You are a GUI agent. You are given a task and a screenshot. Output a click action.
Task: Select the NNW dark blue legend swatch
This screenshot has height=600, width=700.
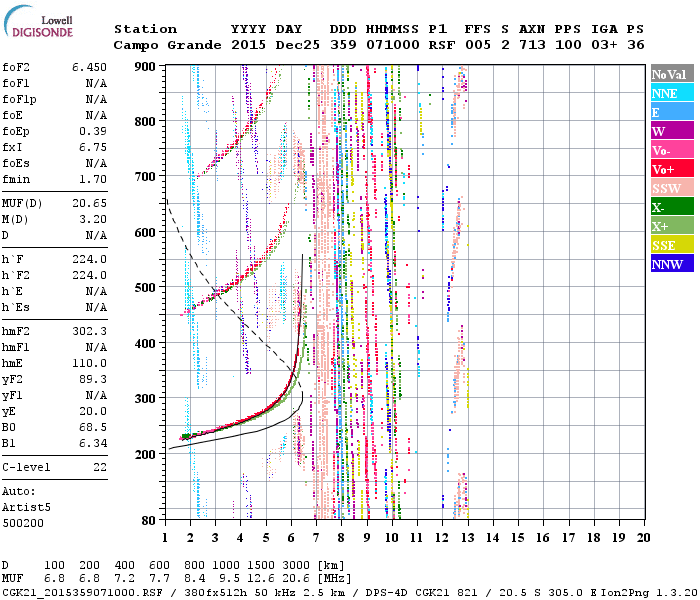click(x=672, y=263)
